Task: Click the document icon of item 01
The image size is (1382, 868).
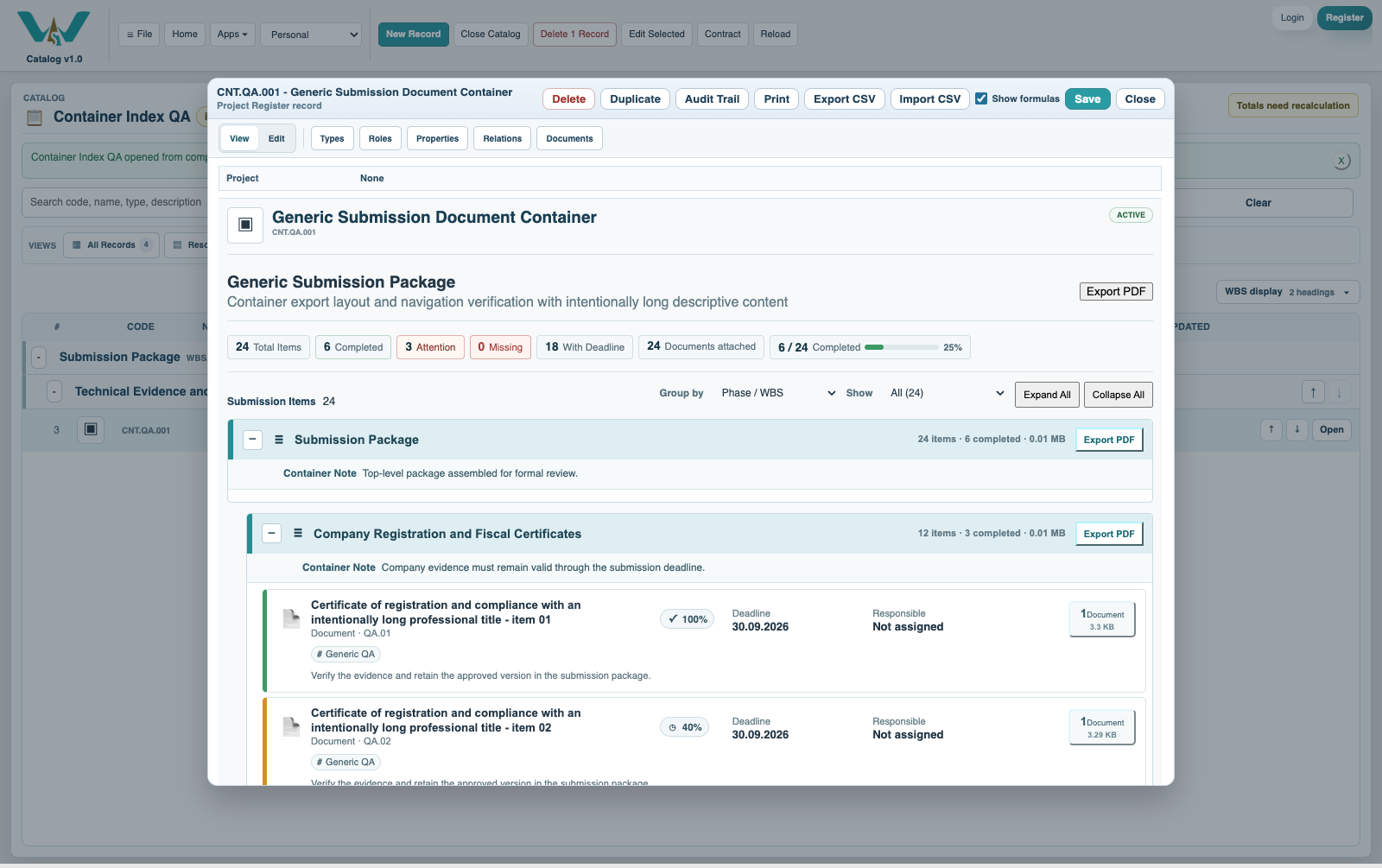Action: (x=291, y=618)
